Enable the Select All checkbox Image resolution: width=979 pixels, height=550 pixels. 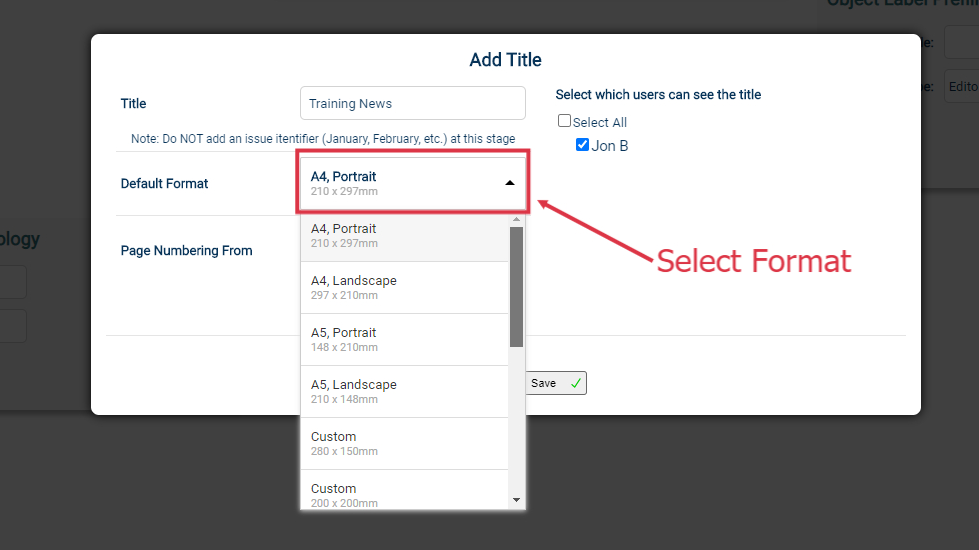tap(564, 120)
